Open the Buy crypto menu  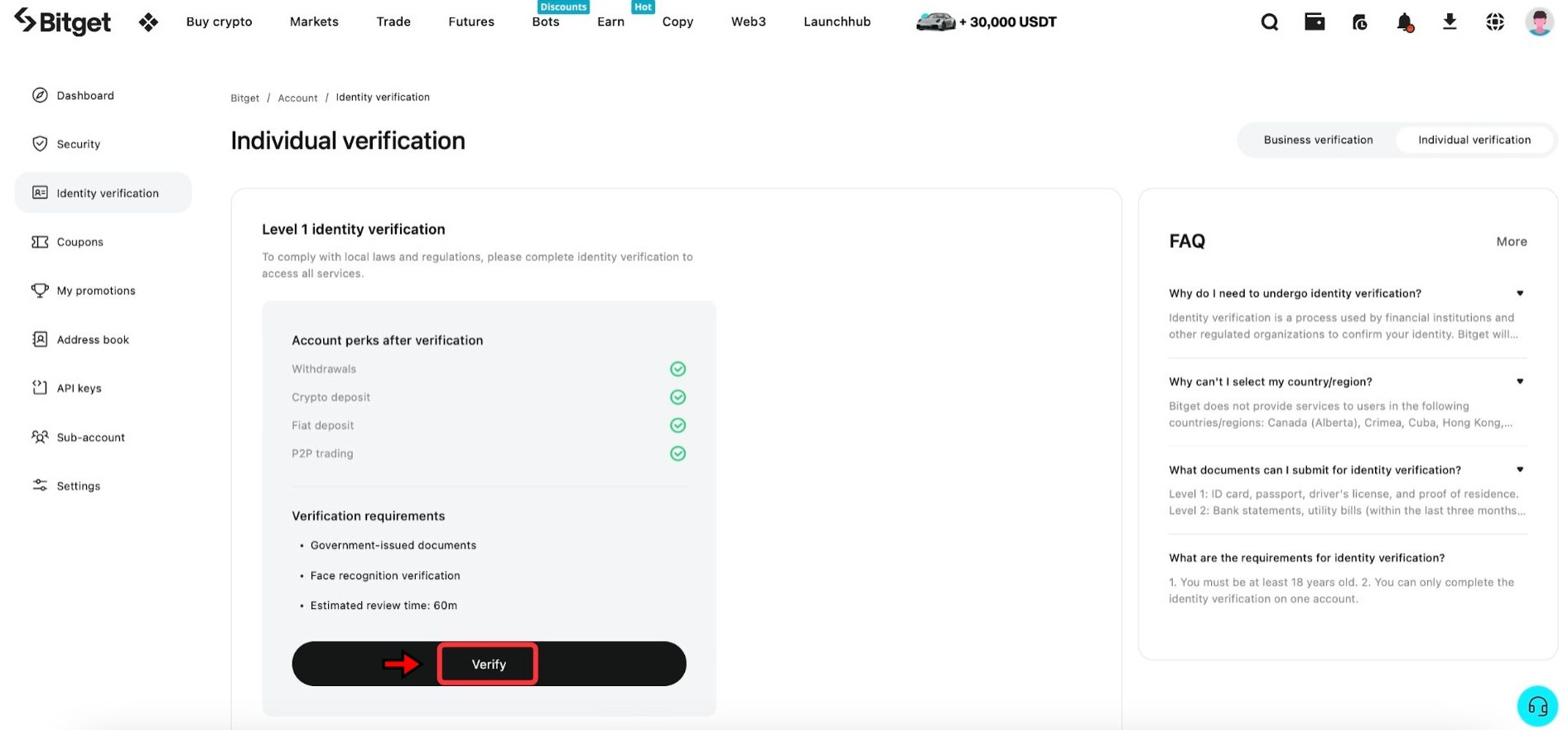point(220,22)
